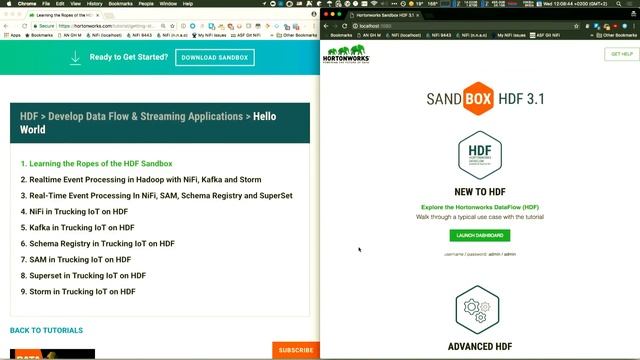
Task: Open the Help menu
Action: (x=188, y=4)
